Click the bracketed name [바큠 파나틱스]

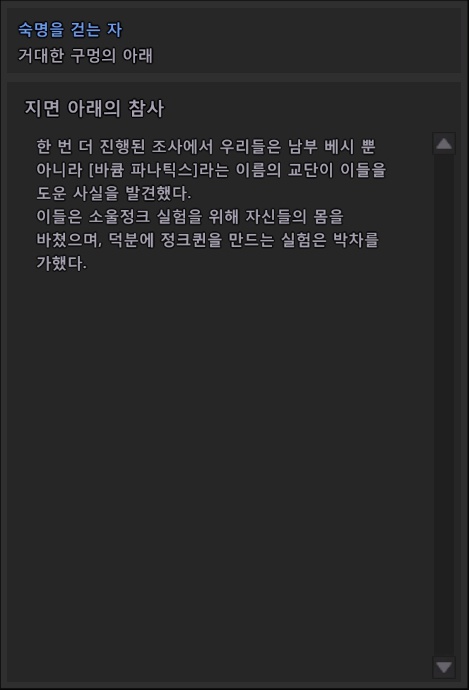pyautogui.click(x=143, y=170)
